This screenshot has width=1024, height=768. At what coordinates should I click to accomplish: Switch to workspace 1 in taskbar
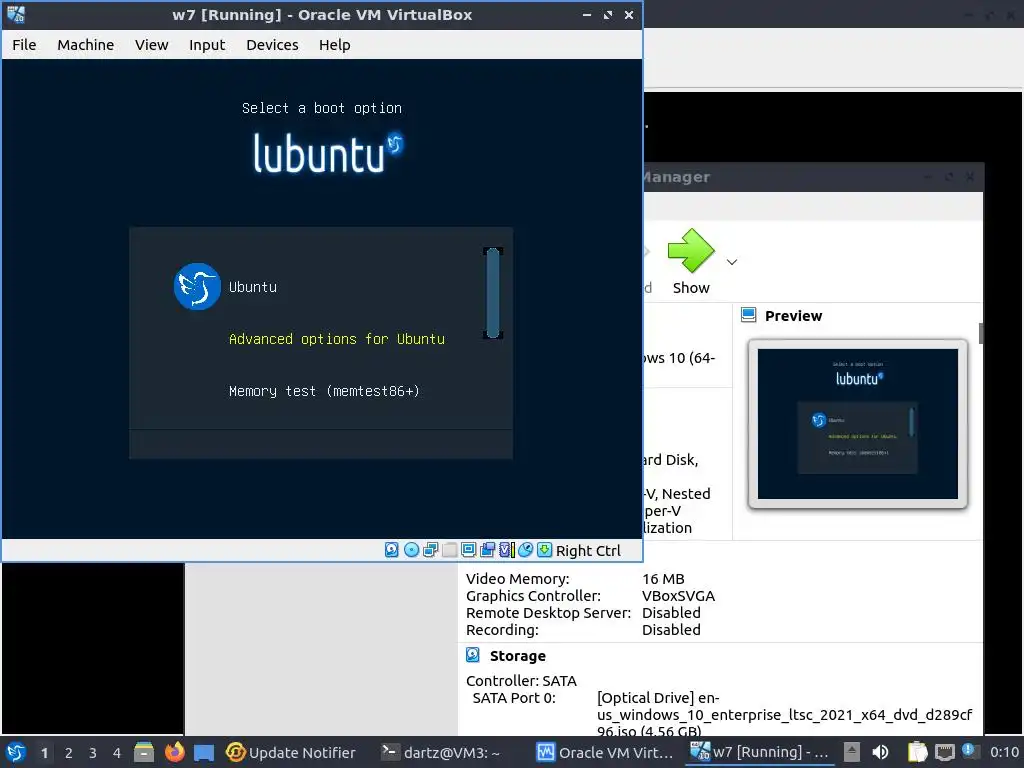(44, 753)
